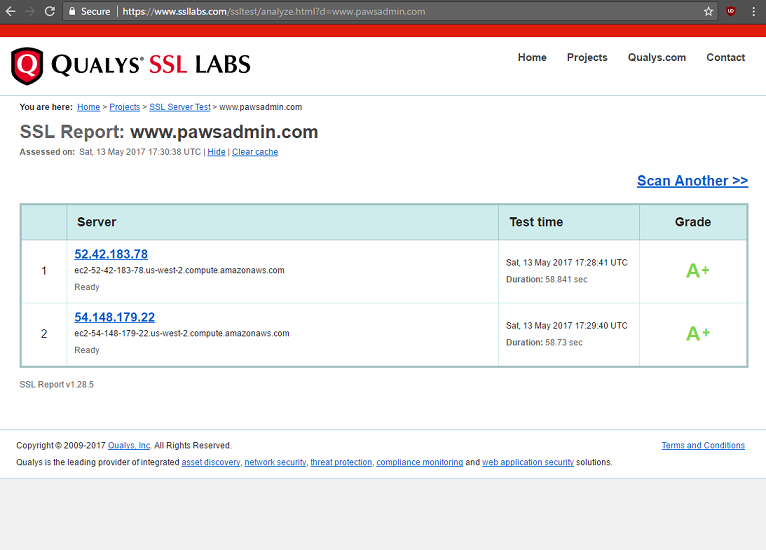Click the A+ grade for 52.42.183.78
This screenshot has width=766, height=550.
[x=698, y=270]
